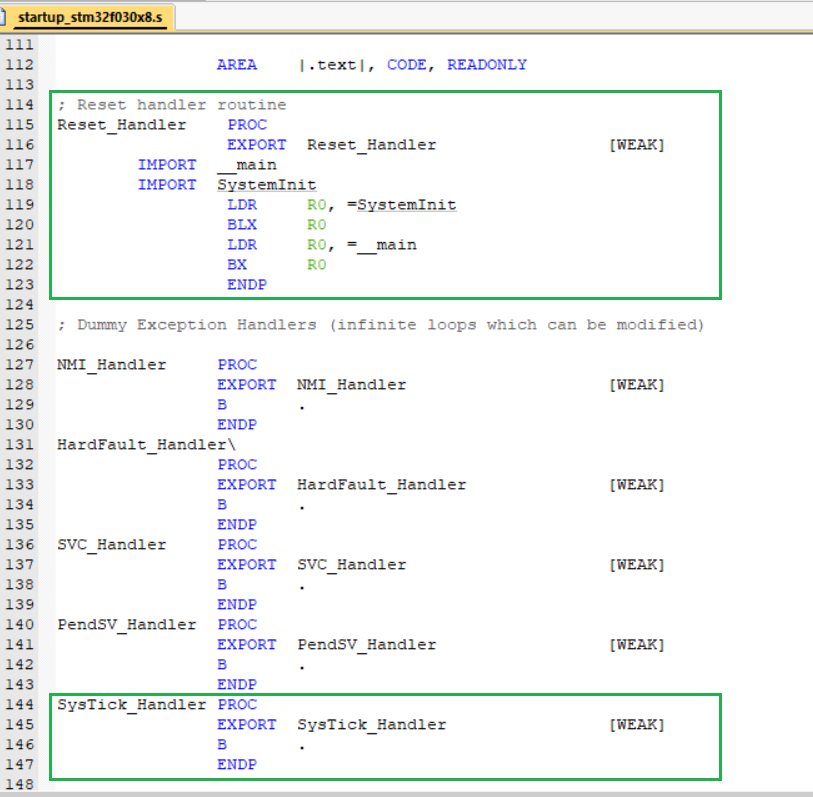Click the SVC_Handler label on line 136
The image size is (813, 797).
[x=111, y=544]
